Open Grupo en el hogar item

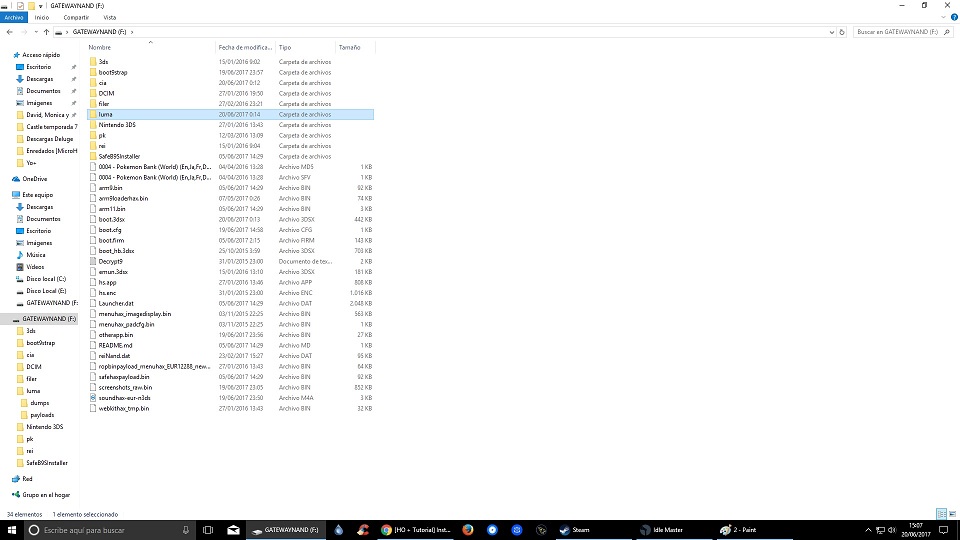46,495
